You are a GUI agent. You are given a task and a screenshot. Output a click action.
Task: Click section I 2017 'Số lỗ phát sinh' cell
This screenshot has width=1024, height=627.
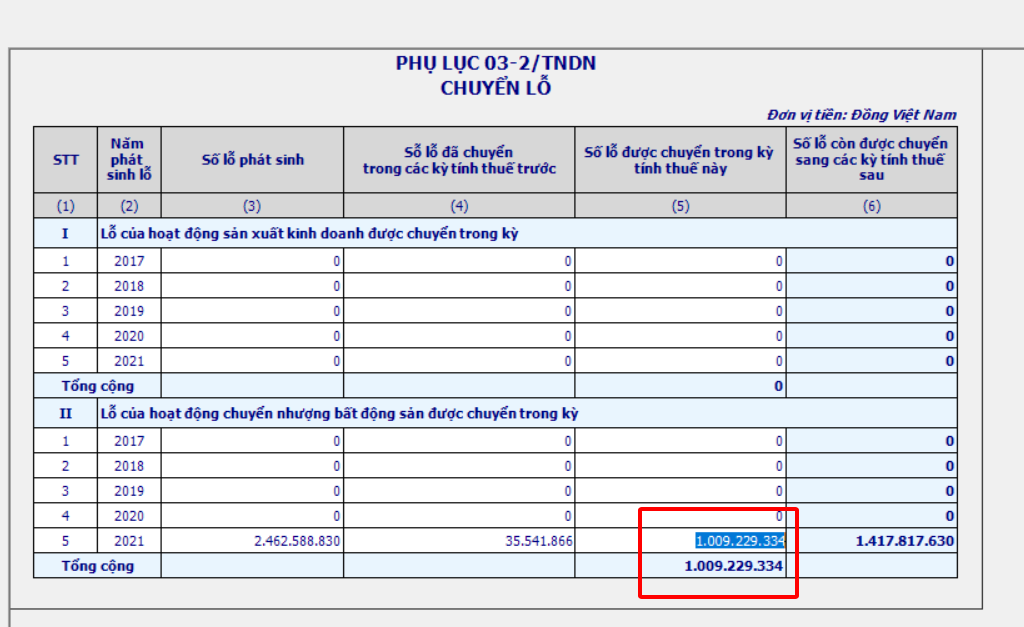click(x=252, y=261)
